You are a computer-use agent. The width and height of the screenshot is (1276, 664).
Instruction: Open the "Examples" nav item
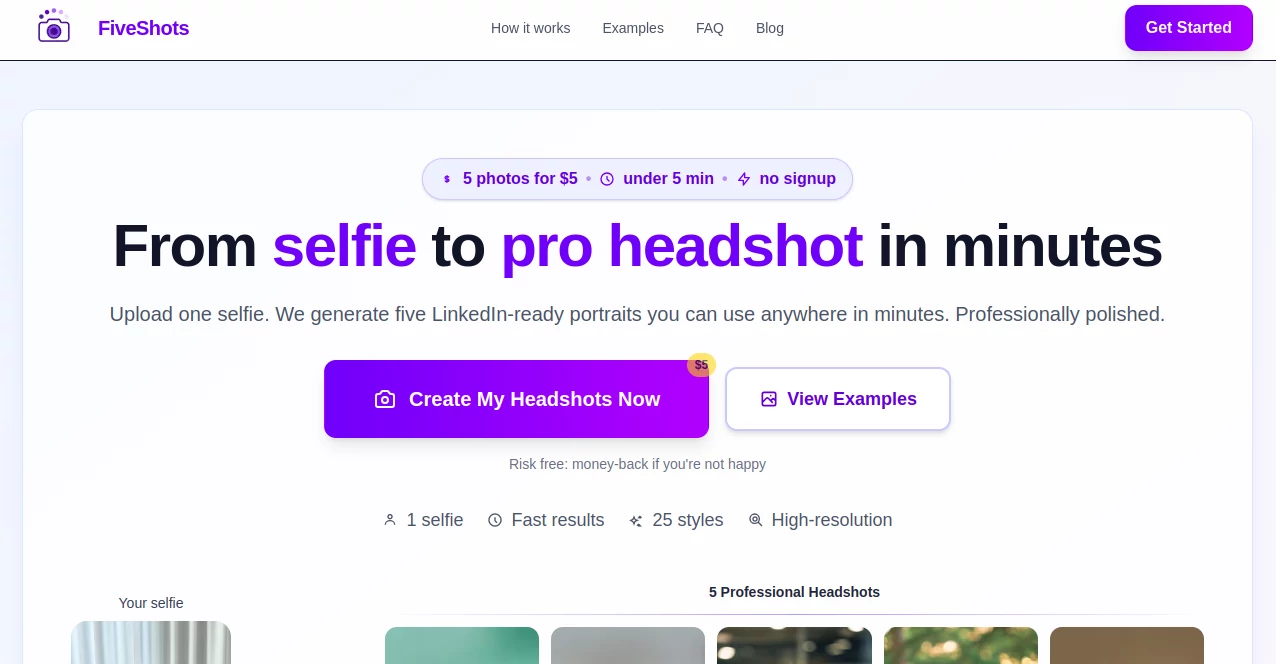click(632, 28)
